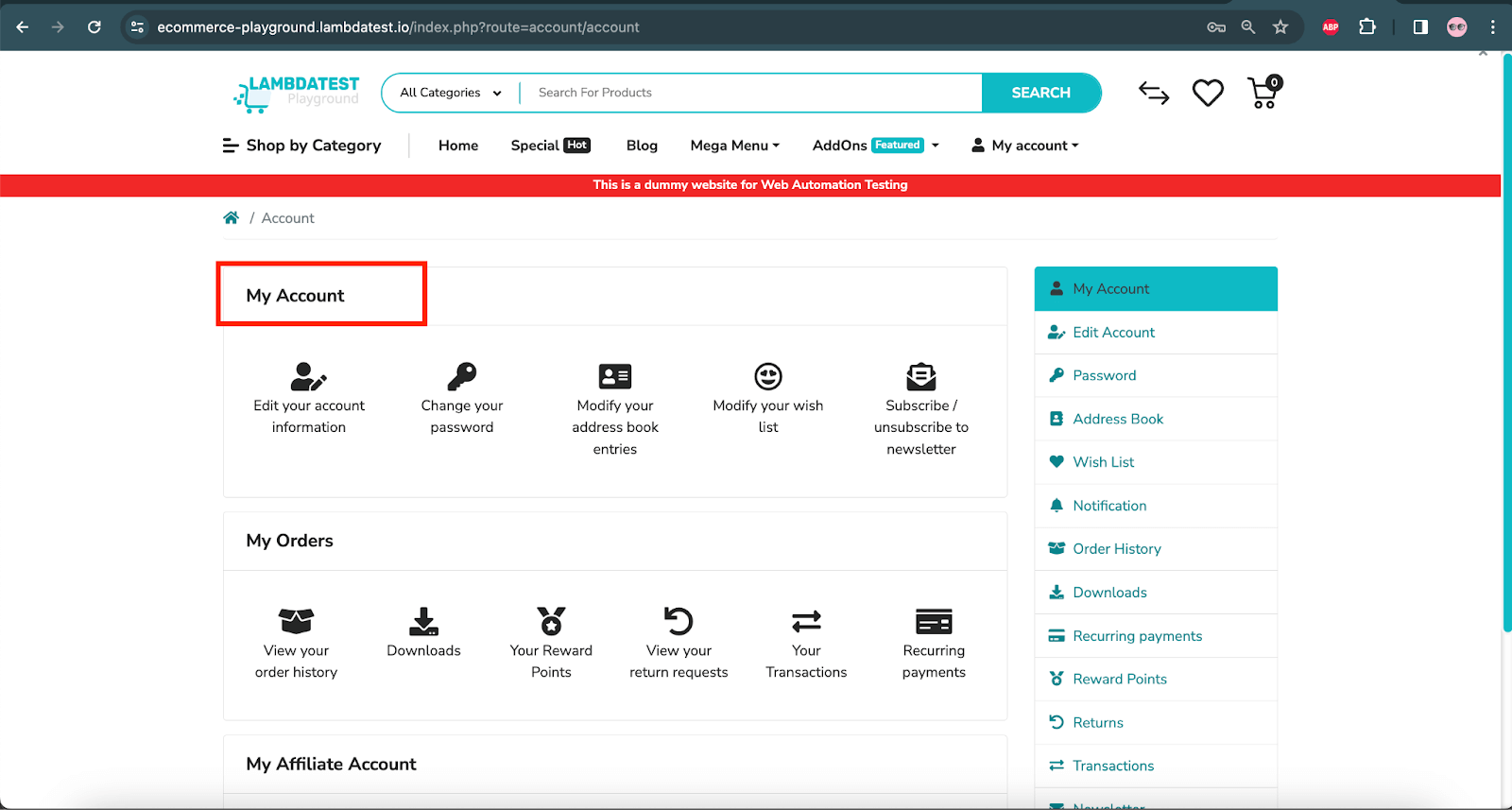Open the Special Hot menu item
The image size is (1512, 810).
(551, 146)
